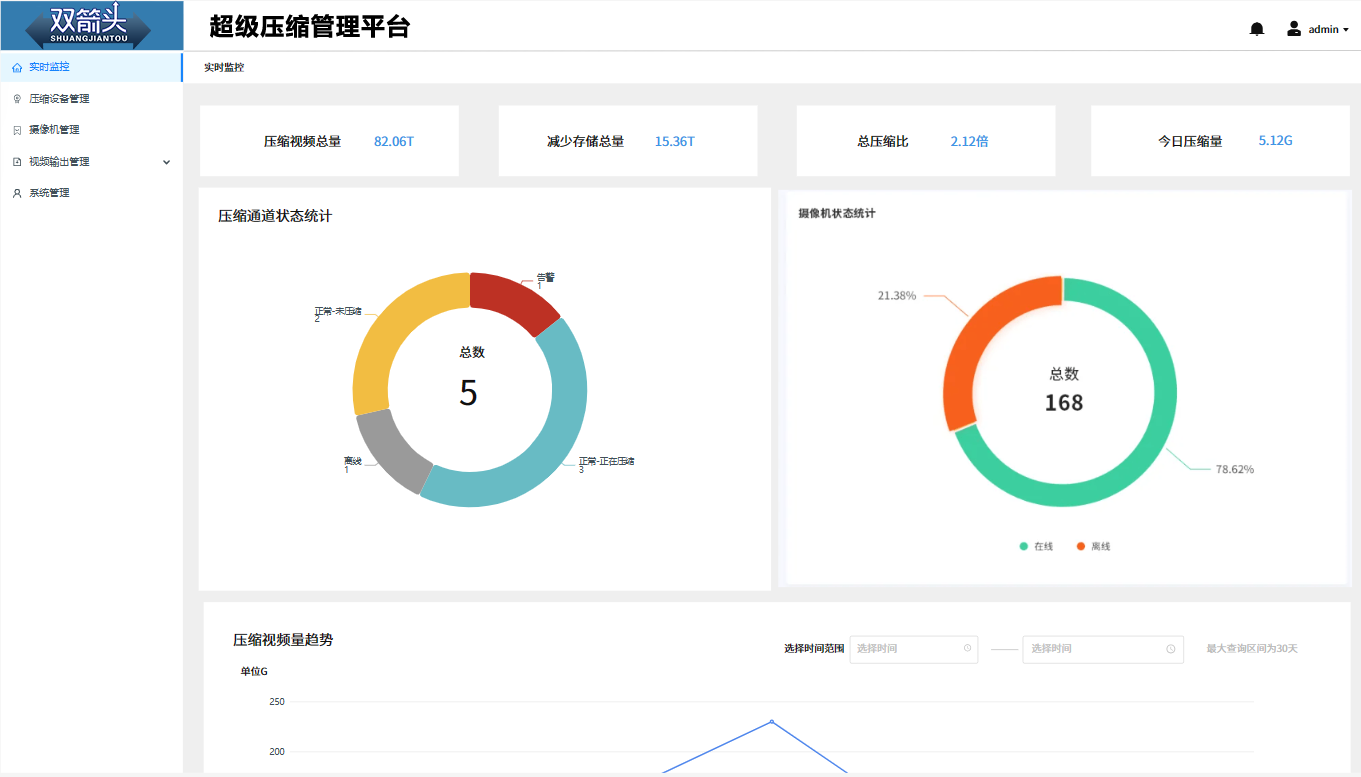Click the green 在线 legend dot
The width and height of the screenshot is (1361, 777).
[1023, 547]
